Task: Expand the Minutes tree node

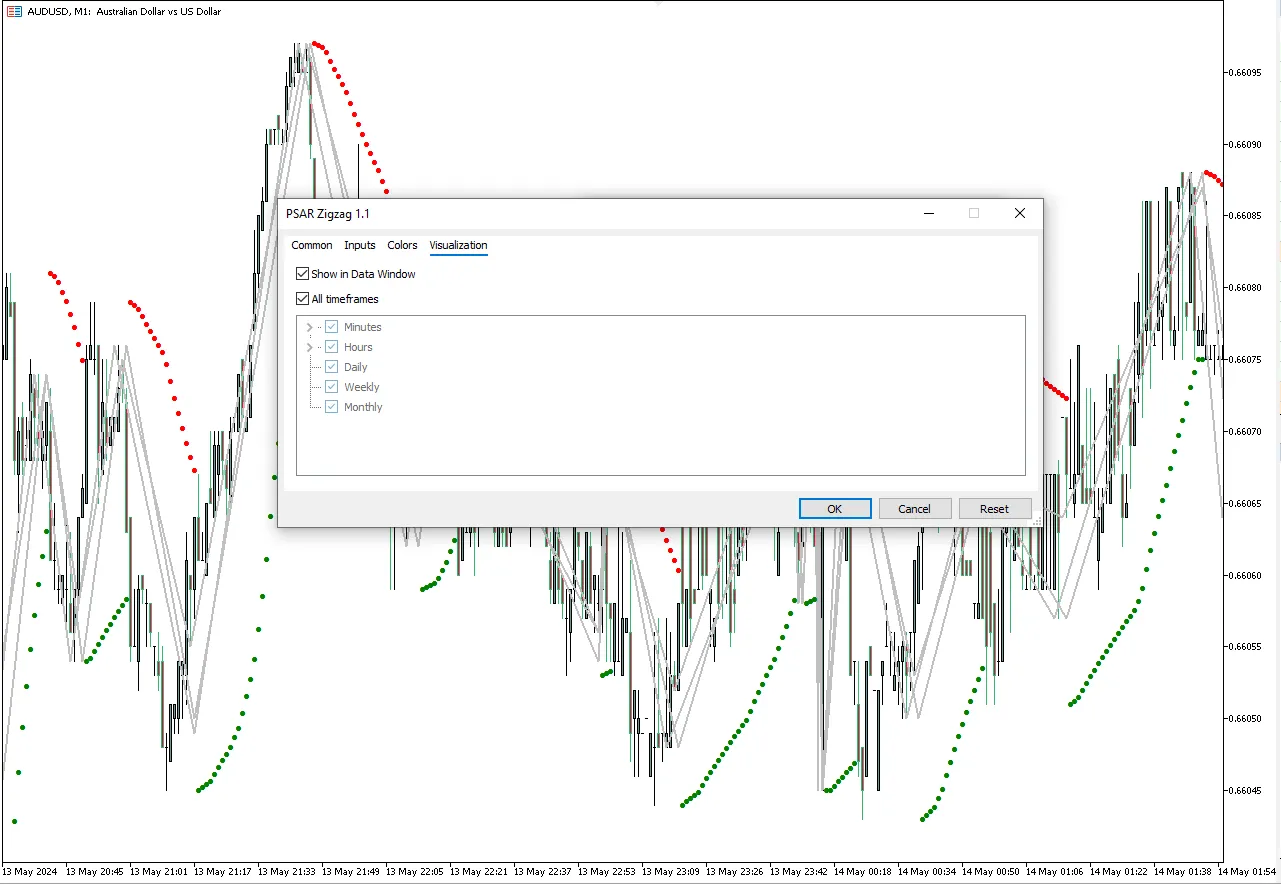Action: pos(309,327)
